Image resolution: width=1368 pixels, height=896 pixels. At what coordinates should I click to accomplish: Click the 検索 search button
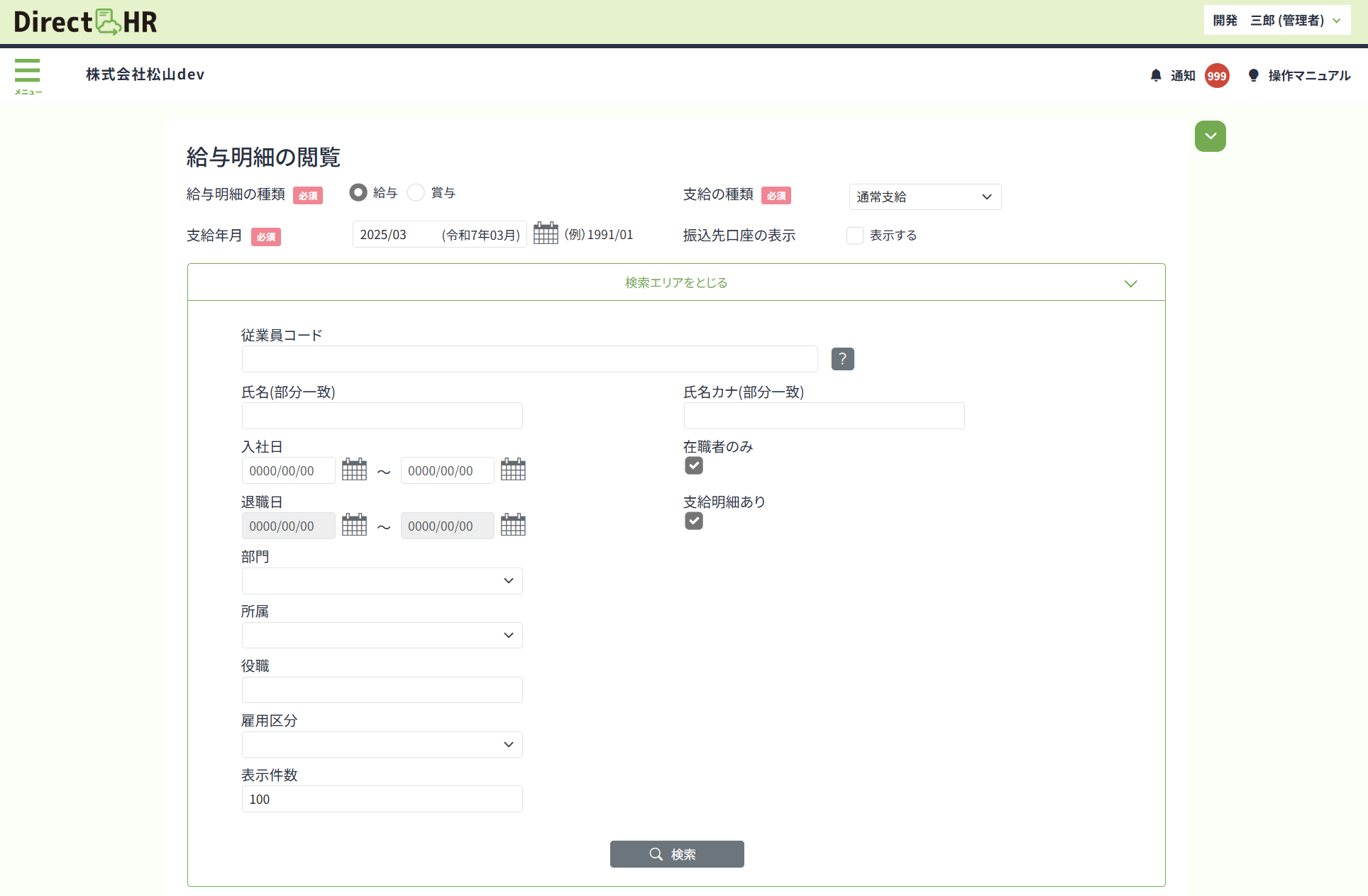(676, 854)
